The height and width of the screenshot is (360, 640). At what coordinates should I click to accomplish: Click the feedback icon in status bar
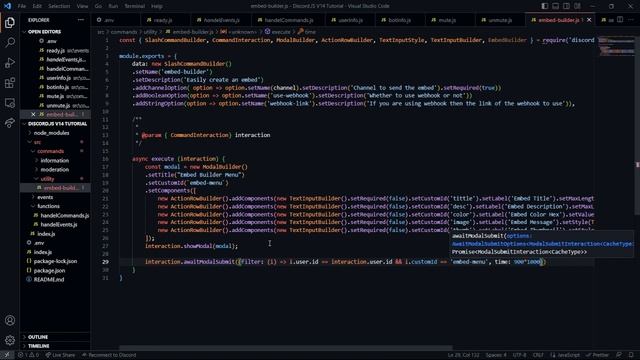(619, 355)
